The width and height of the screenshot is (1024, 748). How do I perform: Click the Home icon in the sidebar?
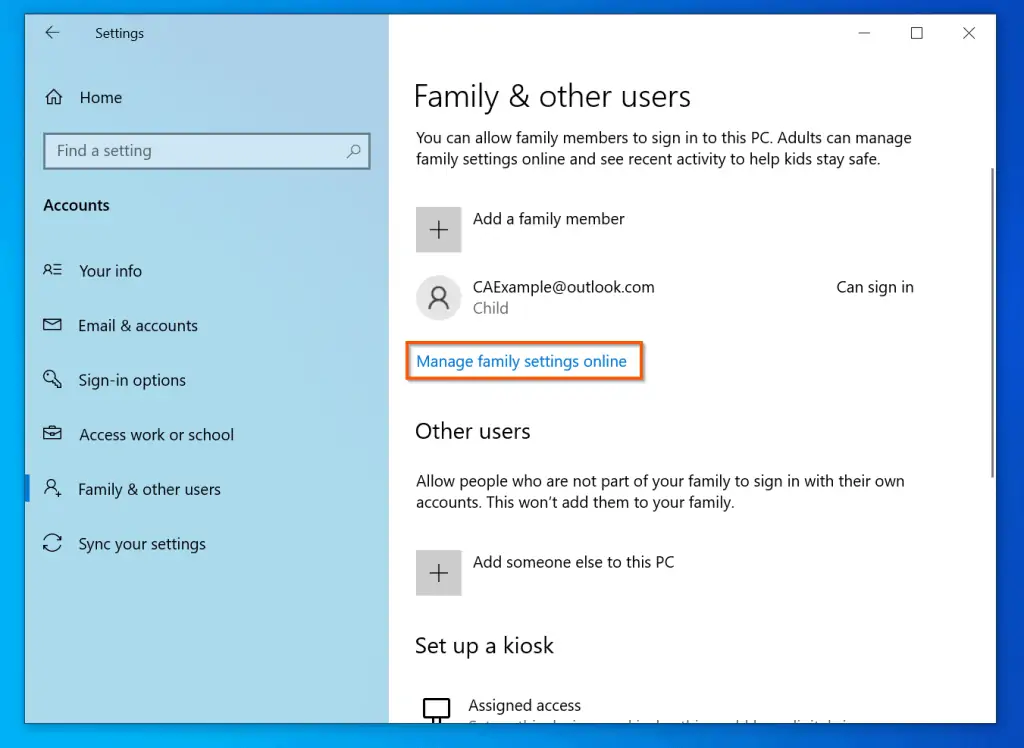point(54,97)
